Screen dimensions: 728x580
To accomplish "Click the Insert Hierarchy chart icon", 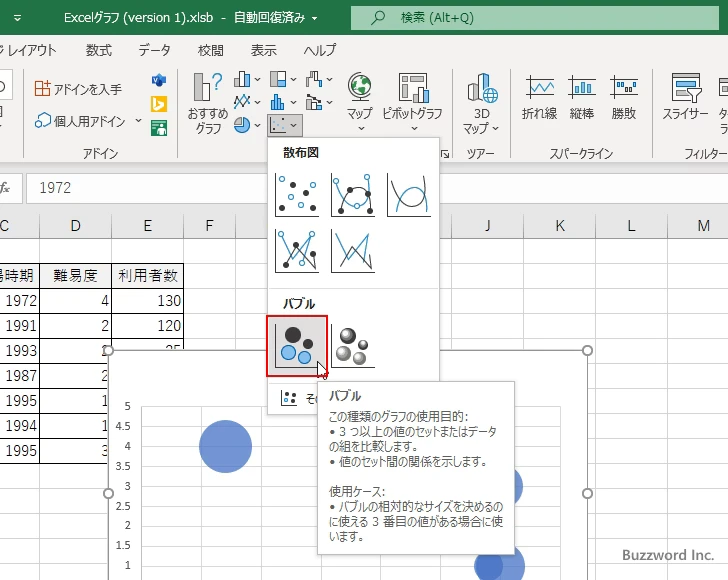I will coord(278,79).
